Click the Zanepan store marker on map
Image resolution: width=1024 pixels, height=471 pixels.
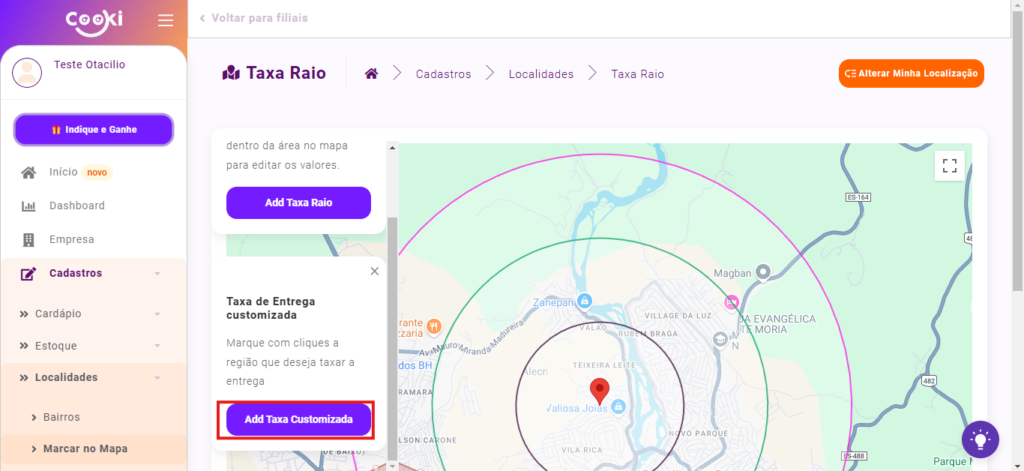586,300
